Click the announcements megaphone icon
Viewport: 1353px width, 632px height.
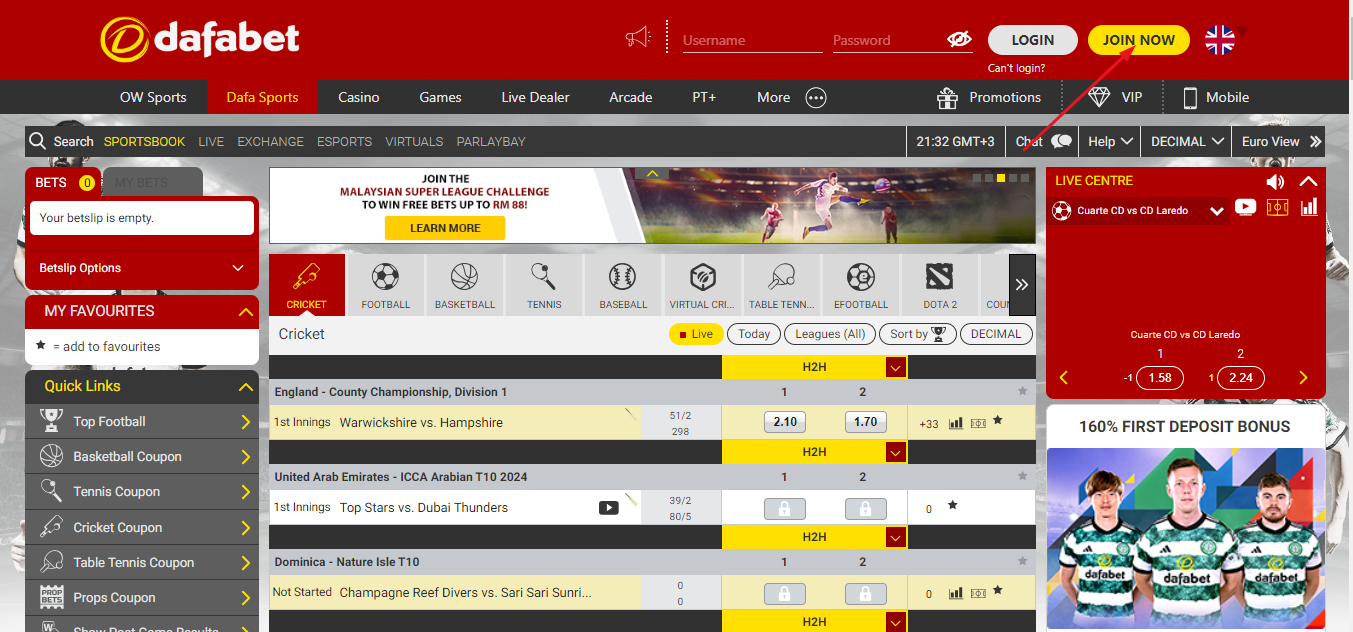(x=637, y=39)
